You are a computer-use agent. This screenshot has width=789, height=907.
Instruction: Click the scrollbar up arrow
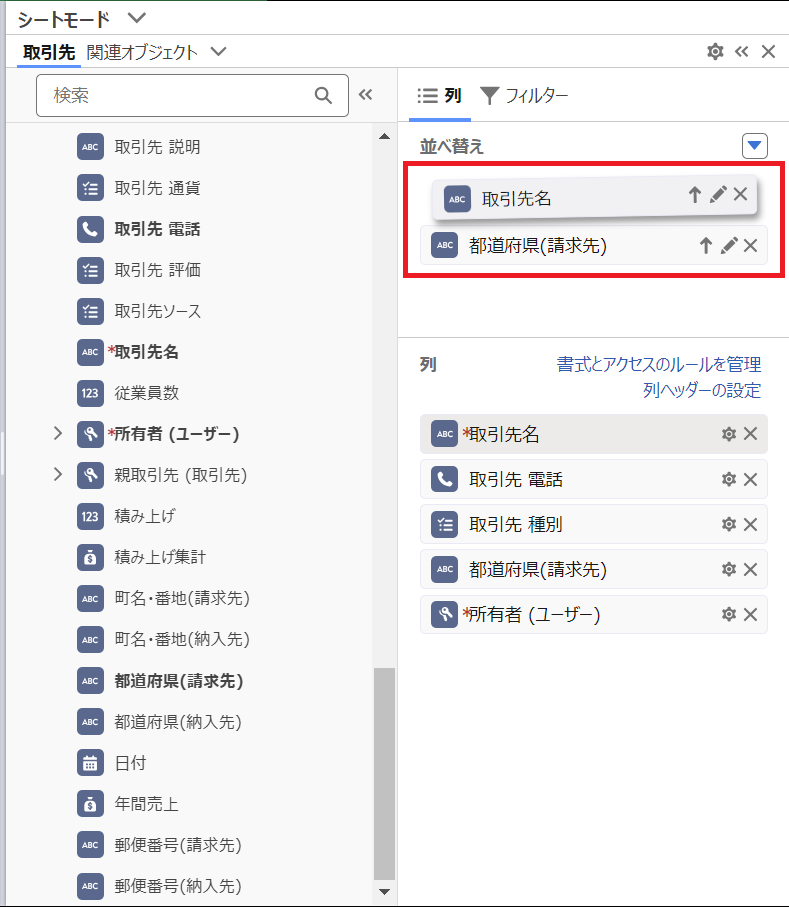pyautogui.click(x=384, y=137)
